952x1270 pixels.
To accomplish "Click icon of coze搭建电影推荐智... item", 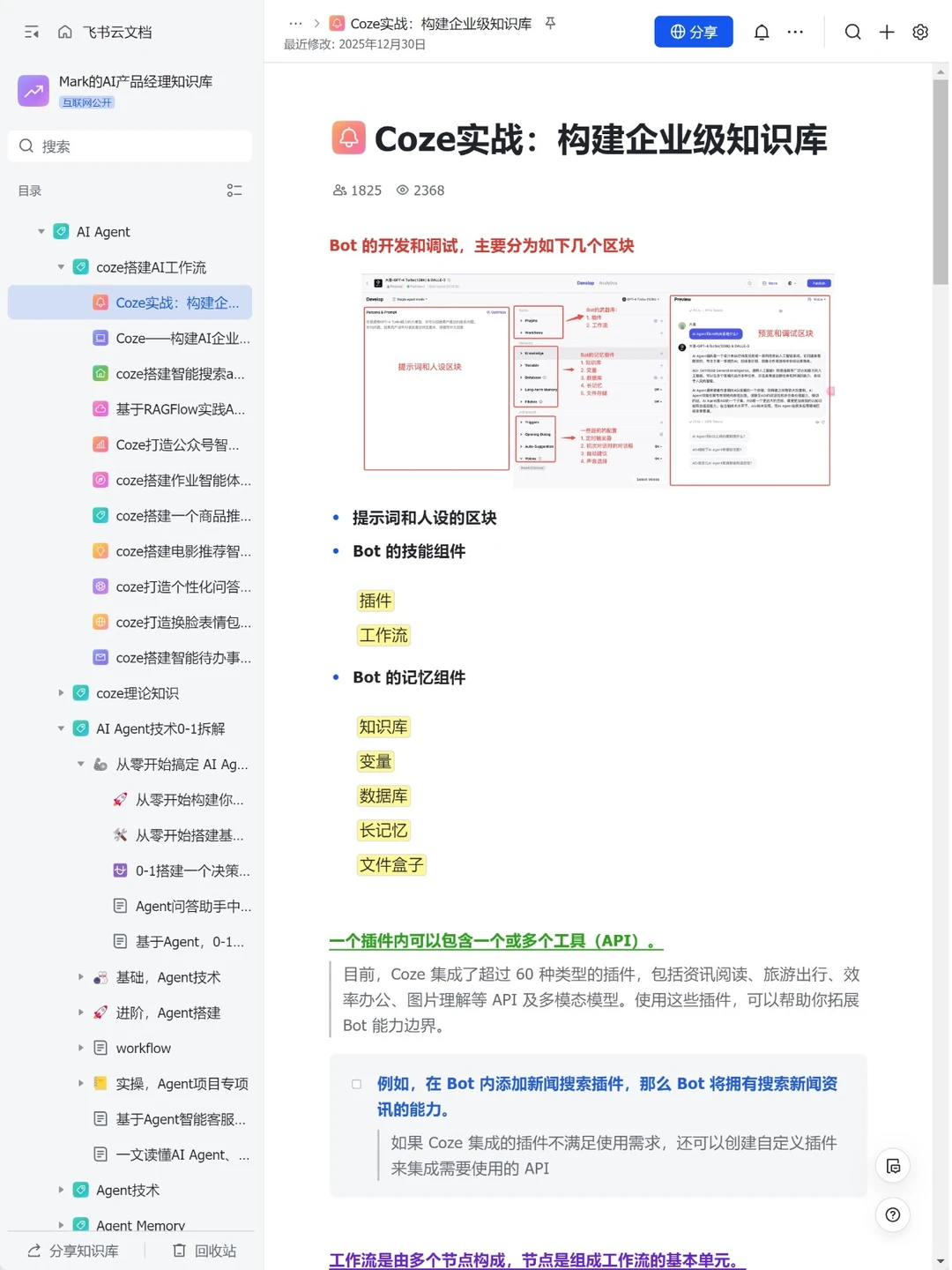I will 100,550.
